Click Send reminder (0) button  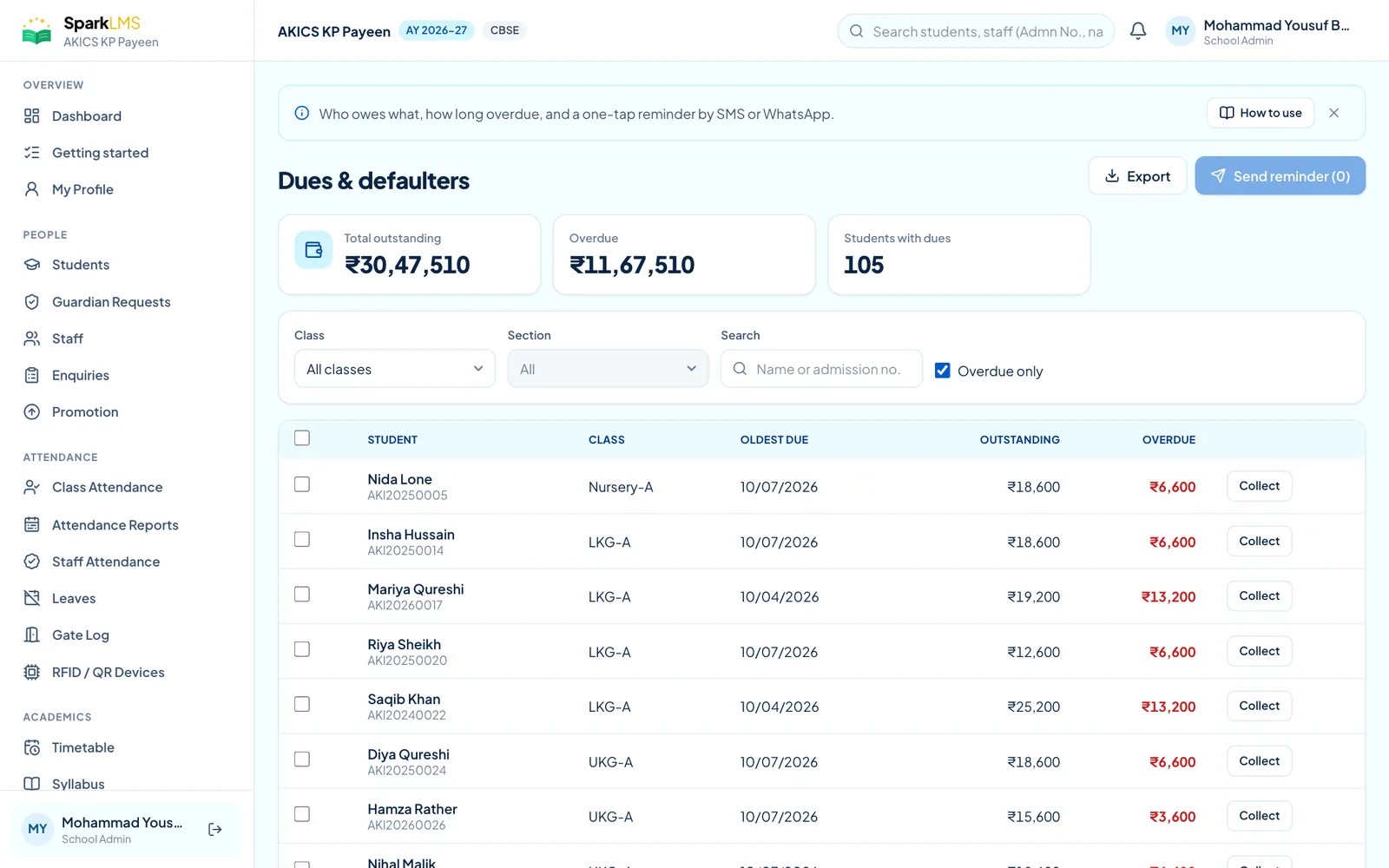[x=1280, y=176]
